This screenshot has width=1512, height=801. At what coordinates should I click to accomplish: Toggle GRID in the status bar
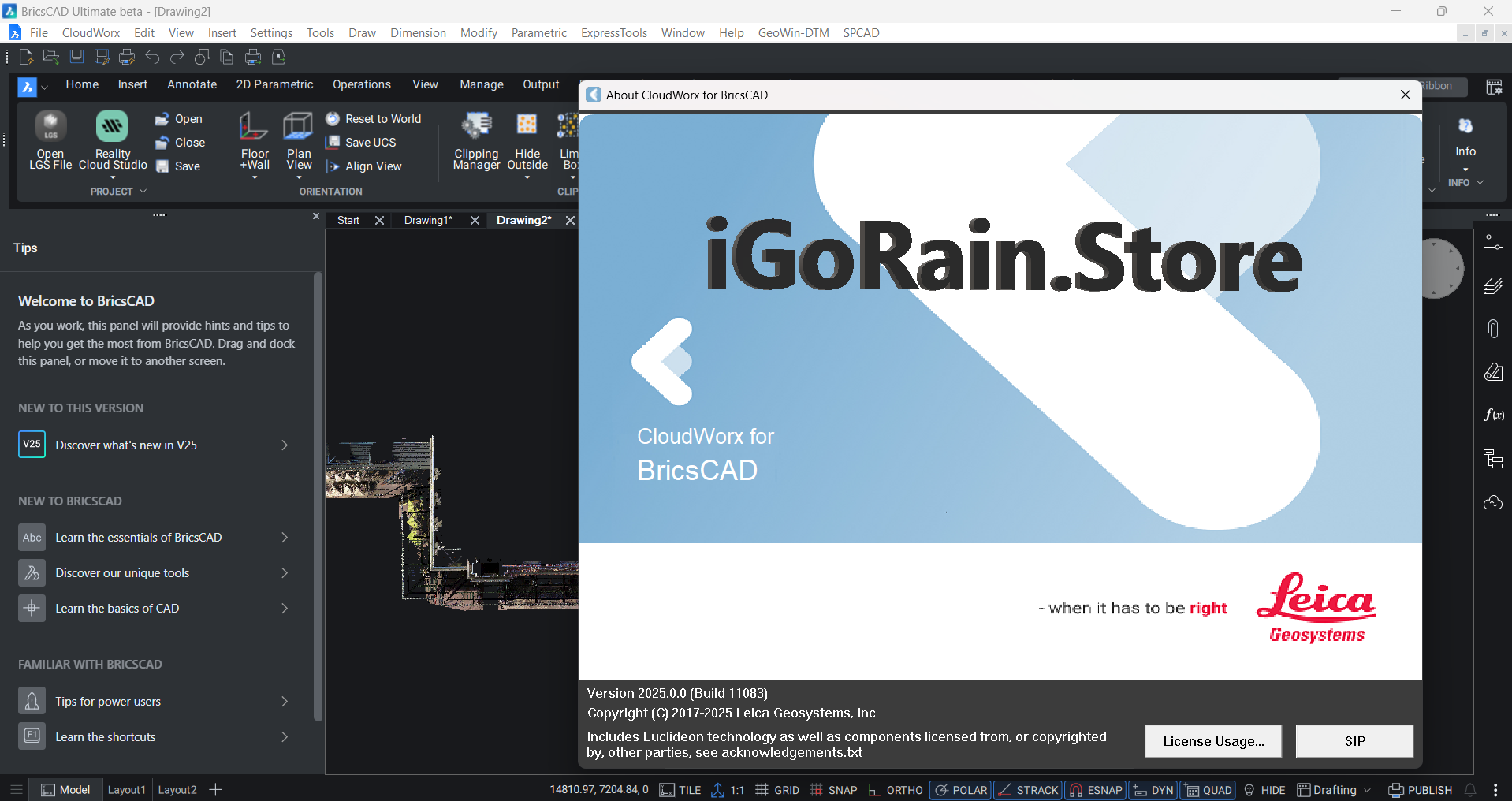pos(777,790)
